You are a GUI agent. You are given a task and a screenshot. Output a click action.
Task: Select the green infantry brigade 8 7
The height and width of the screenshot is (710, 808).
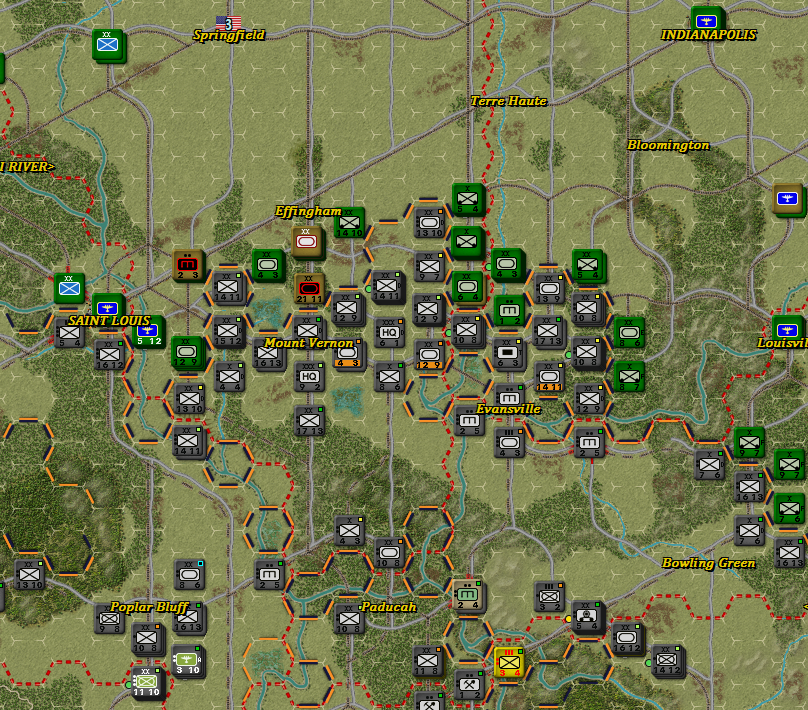point(628,377)
